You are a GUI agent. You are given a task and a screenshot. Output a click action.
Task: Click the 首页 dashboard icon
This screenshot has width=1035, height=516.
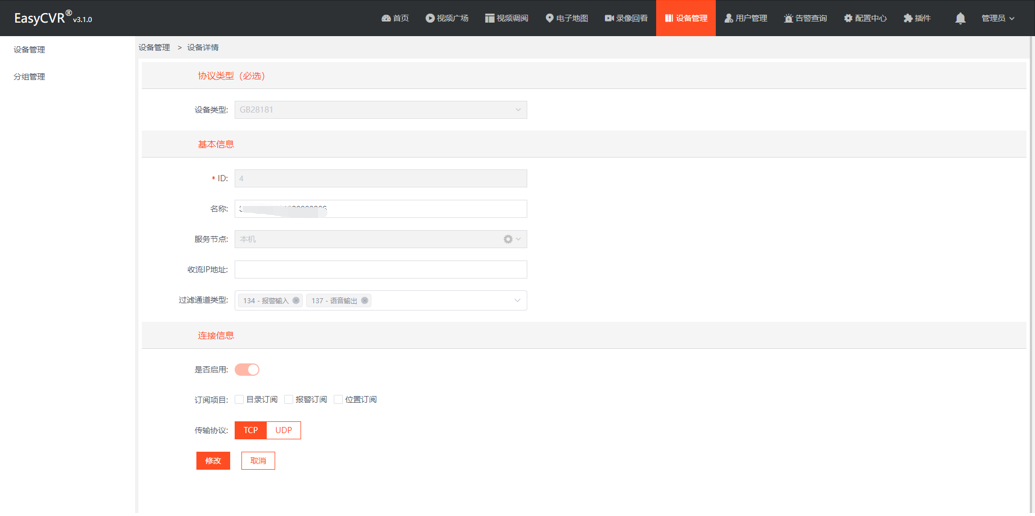[386, 18]
